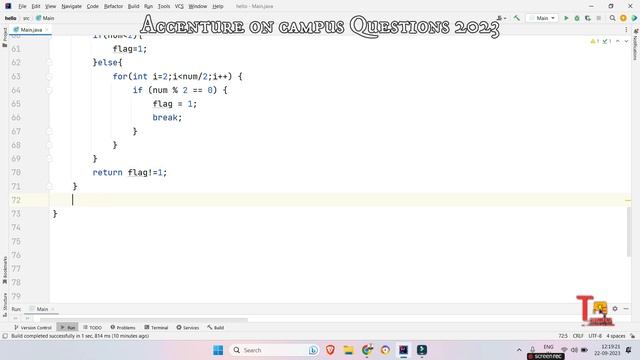Image resolution: width=640 pixels, height=360 pixels.
Task: Click the src breadcrumb in navigation bar
Action: (x=26, y=18)
